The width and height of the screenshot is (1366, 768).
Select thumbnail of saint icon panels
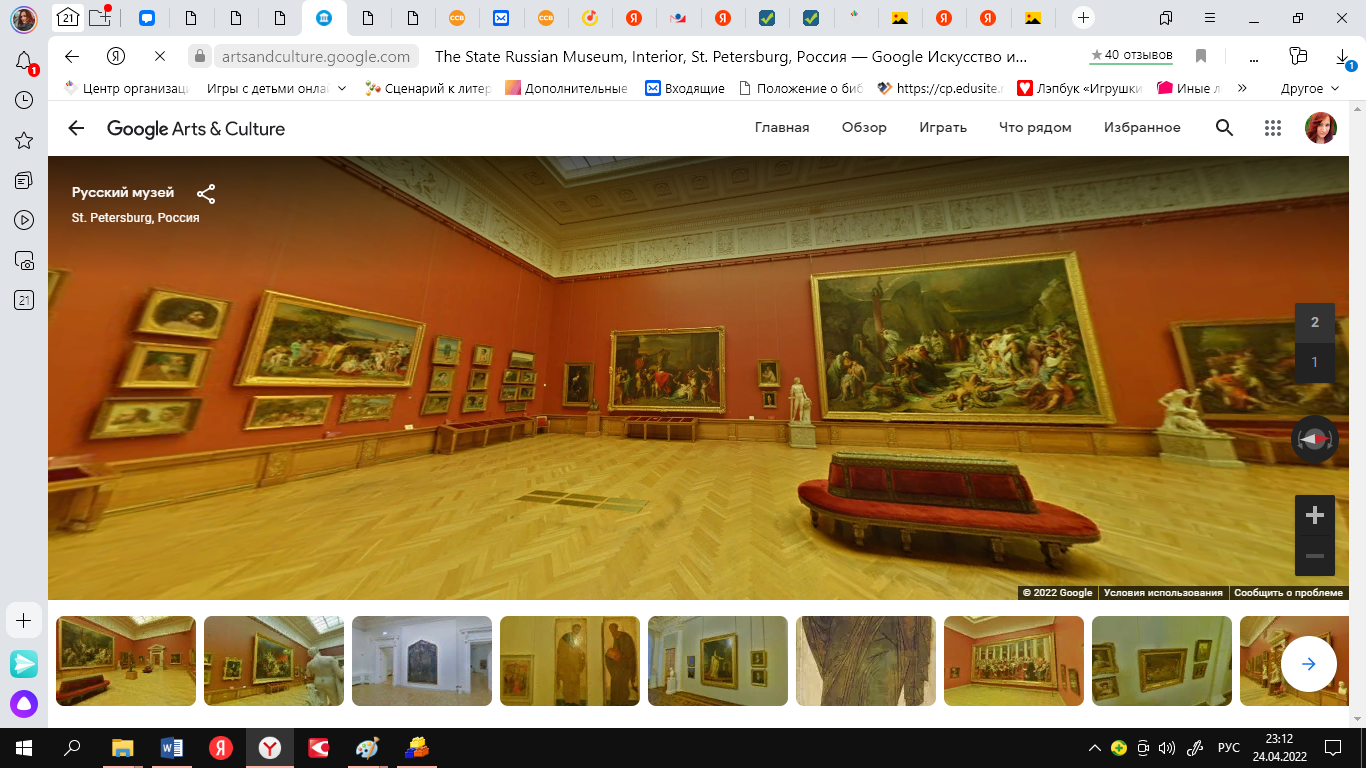(570, 661)
